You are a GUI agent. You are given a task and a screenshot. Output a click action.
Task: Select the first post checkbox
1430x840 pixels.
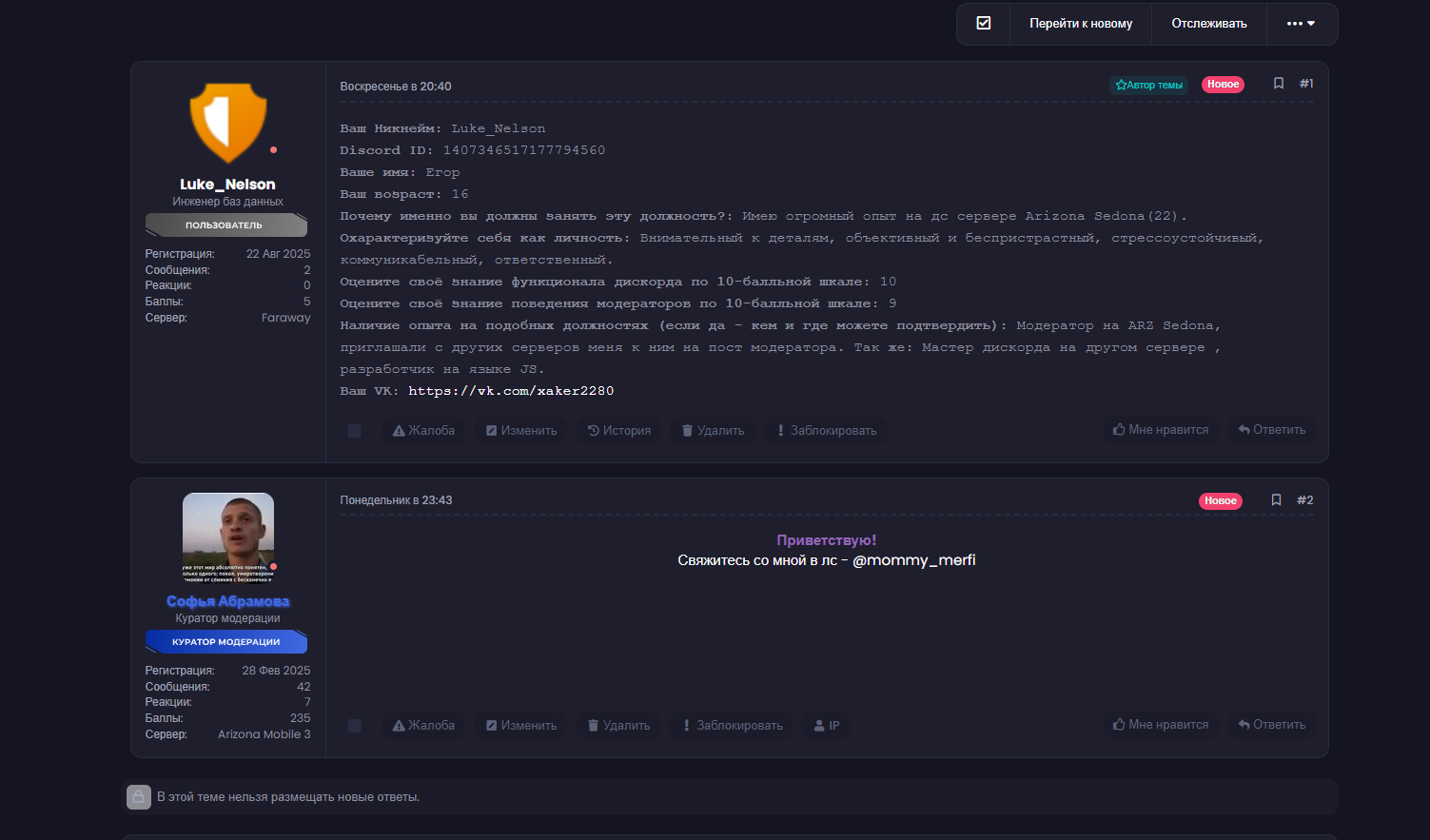(354, 431)
